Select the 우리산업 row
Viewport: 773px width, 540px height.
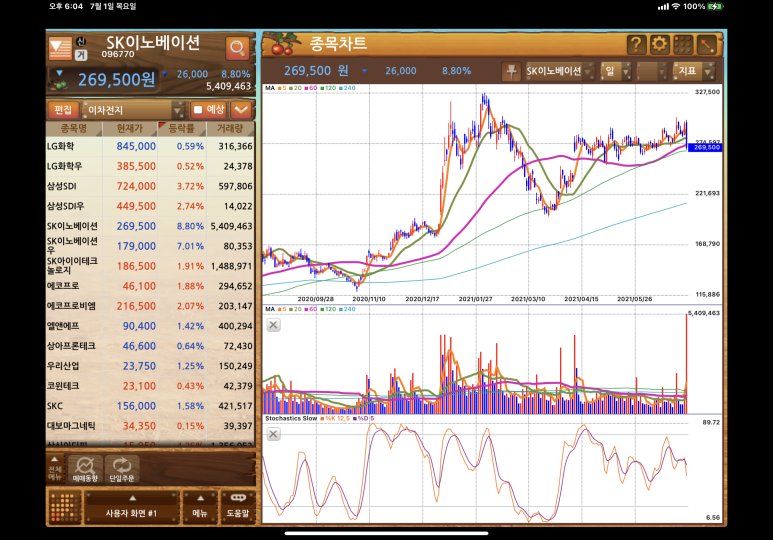pos(150,366)
